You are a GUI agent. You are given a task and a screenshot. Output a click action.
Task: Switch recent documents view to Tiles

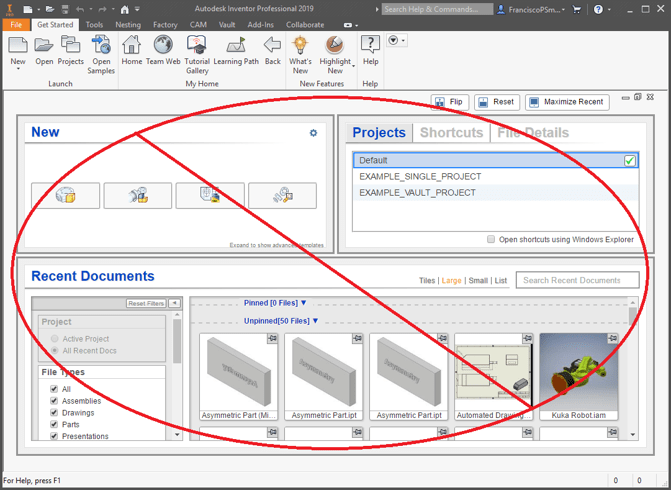(427, 280)
